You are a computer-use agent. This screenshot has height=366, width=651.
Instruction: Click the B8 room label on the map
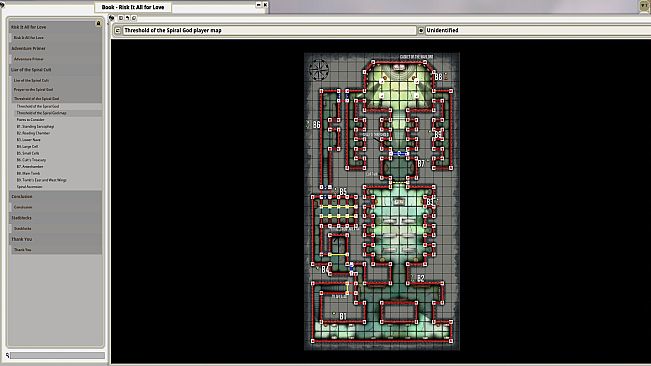pyautogui.click(x=438, y=77)
